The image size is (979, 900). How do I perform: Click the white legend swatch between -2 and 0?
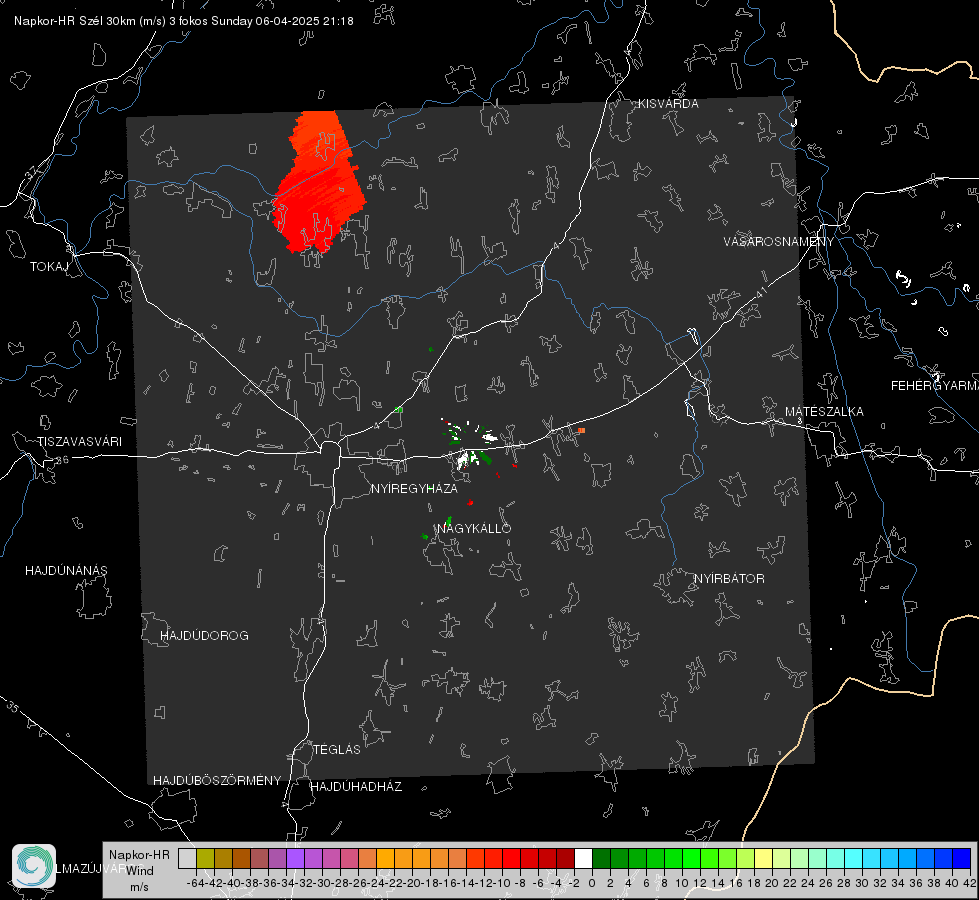(583, 858)
